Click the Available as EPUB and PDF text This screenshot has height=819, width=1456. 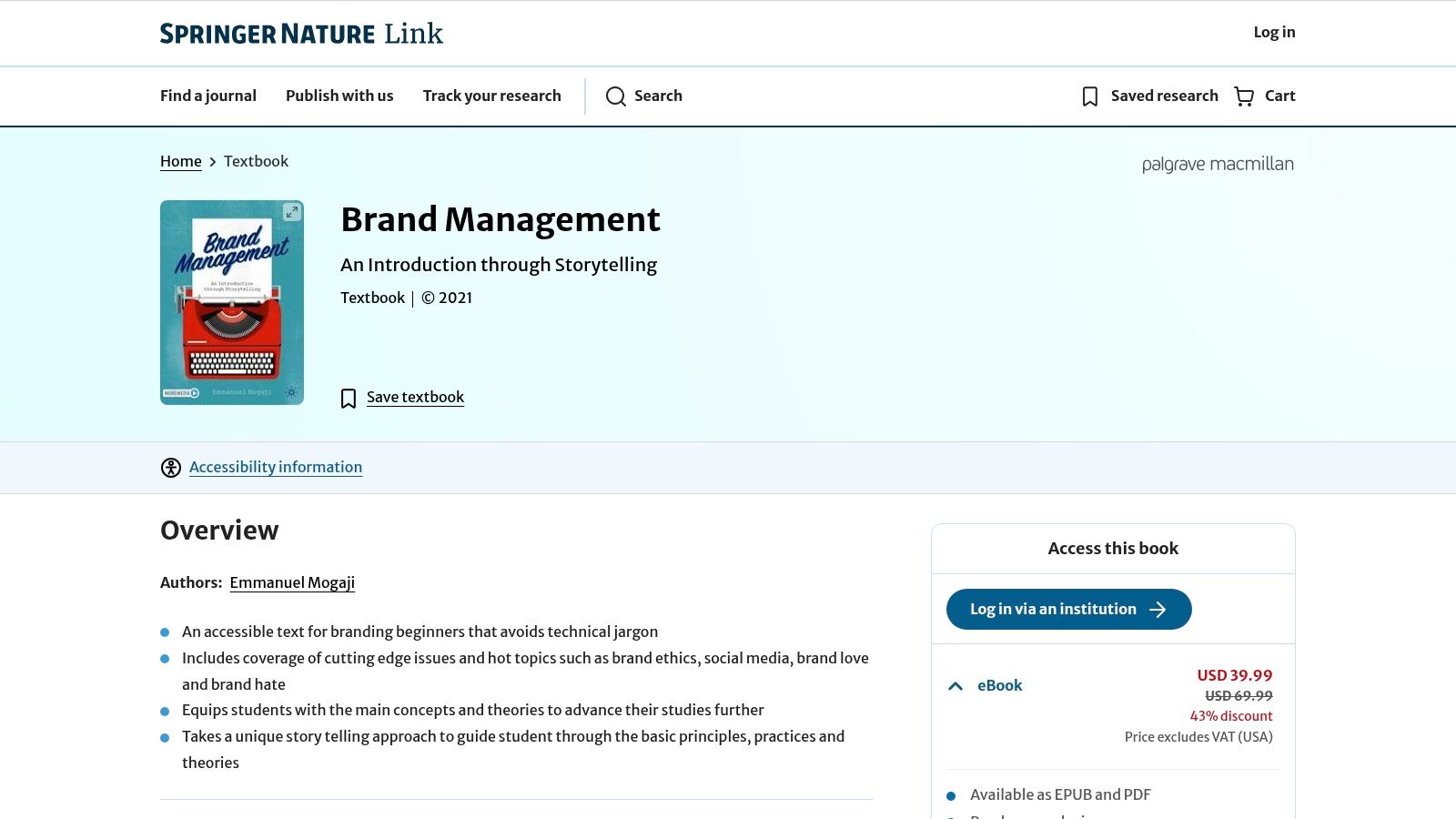(x=1060, y=794)
